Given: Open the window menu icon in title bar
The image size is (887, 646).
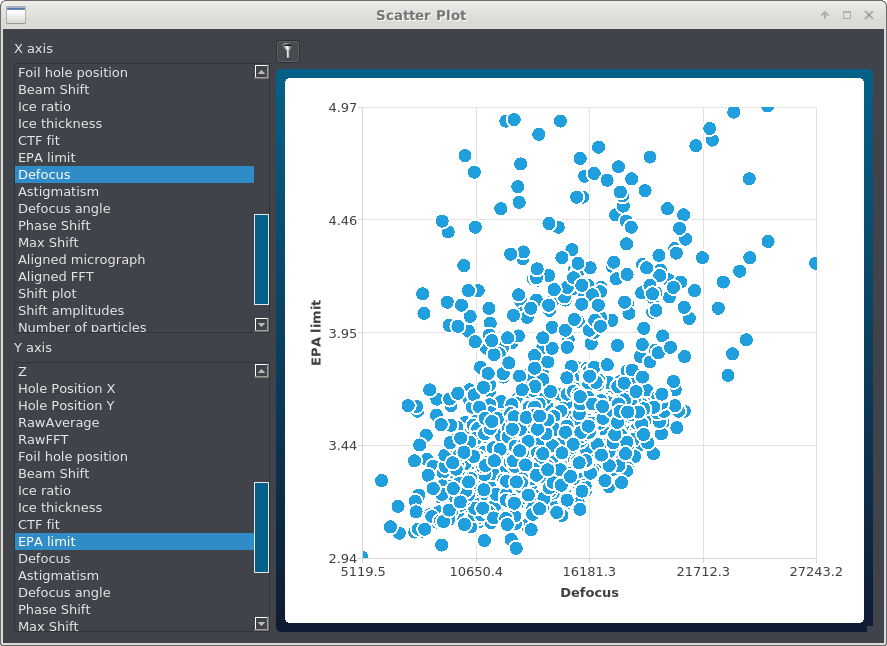Looking at the screenshot, I should click(16, 15).
